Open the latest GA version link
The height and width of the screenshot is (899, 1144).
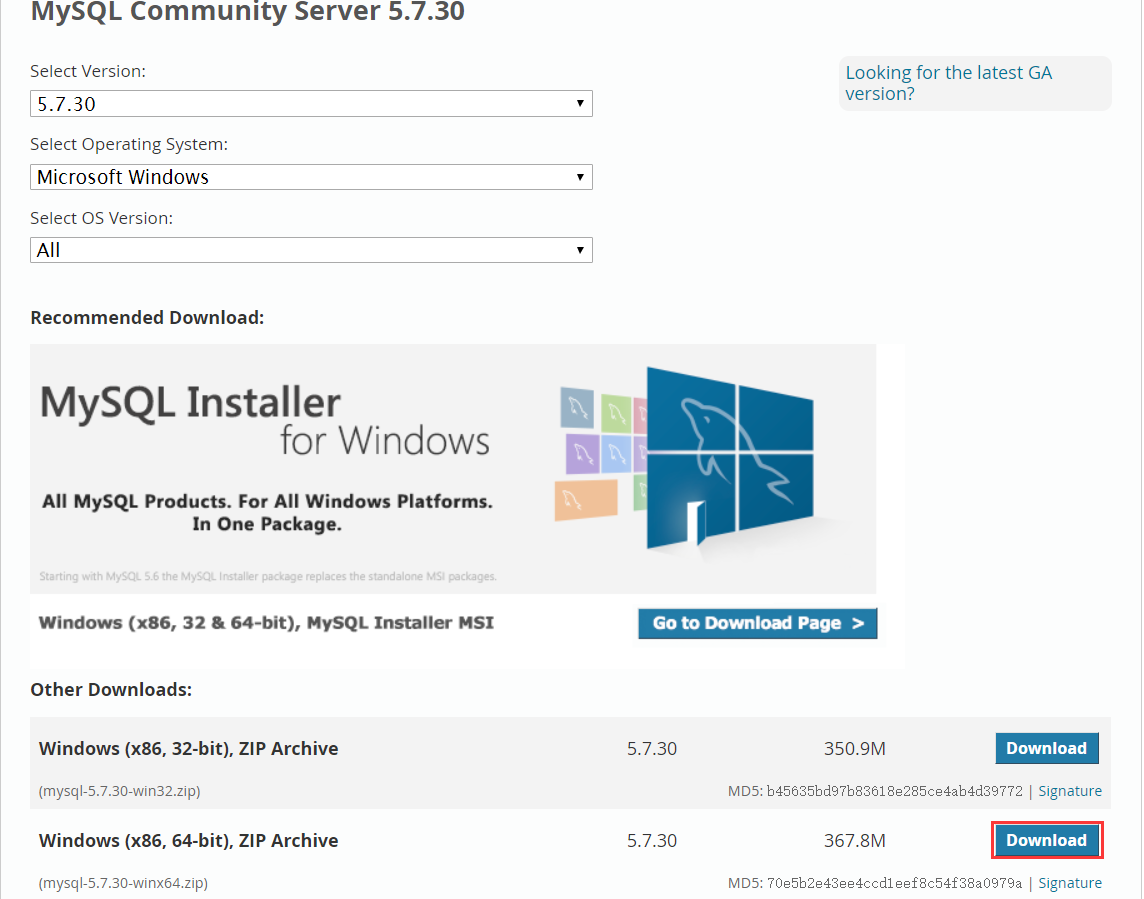[x=948, y=82]
